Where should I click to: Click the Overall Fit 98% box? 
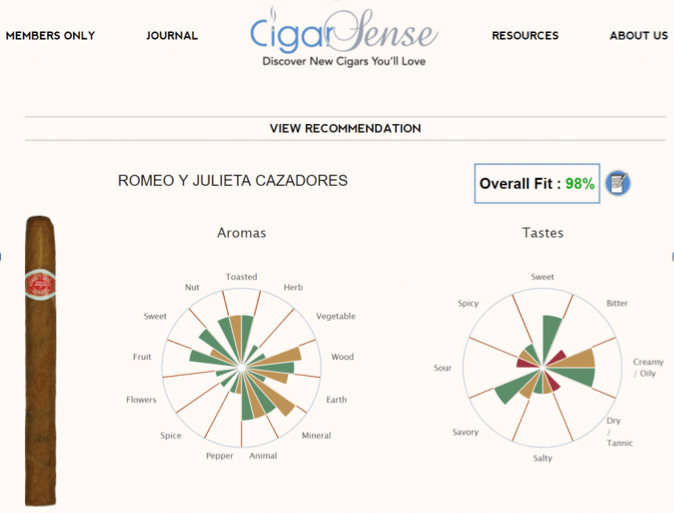point(537,184)
